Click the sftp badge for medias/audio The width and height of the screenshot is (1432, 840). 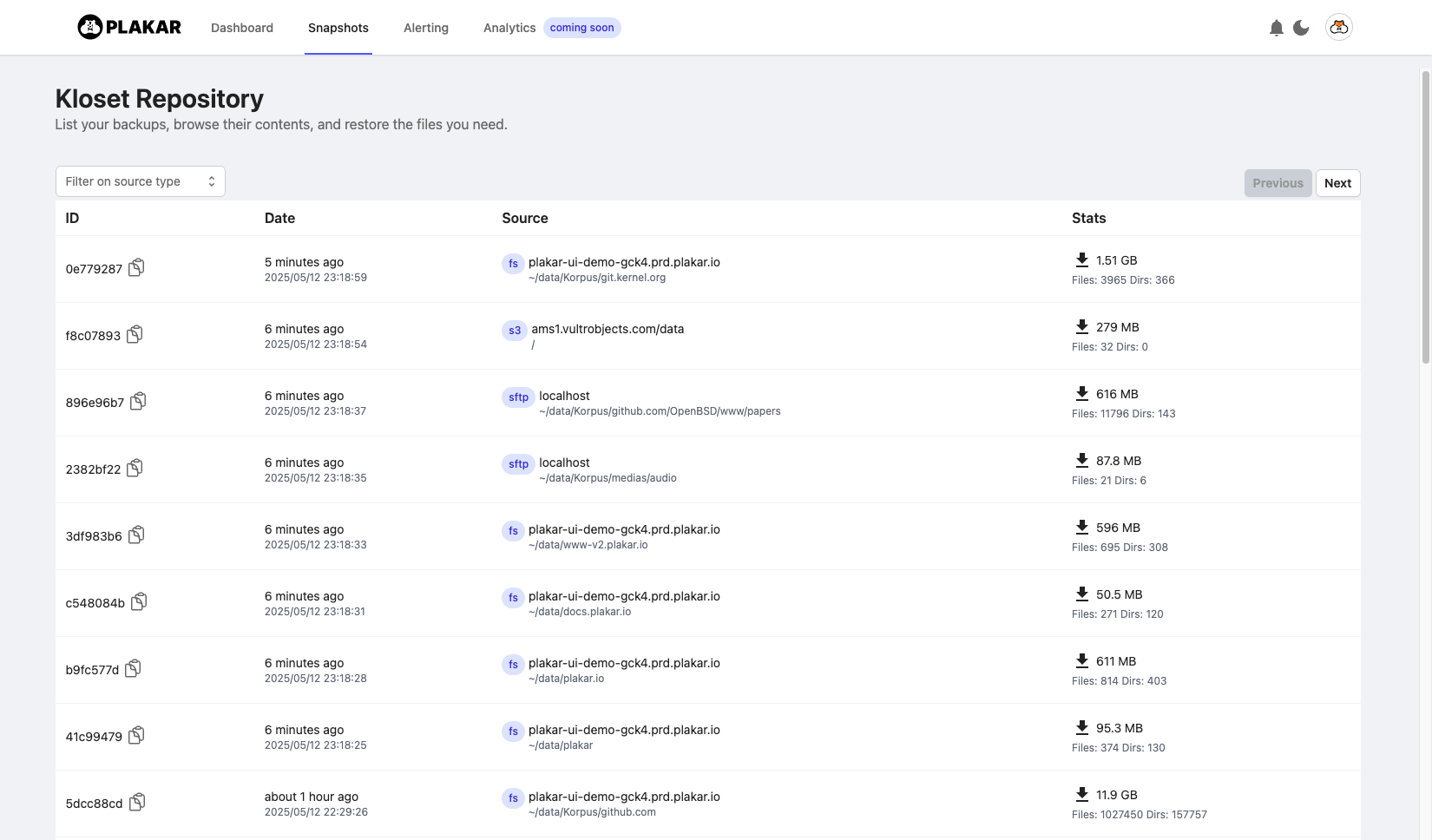coord(518,464)
